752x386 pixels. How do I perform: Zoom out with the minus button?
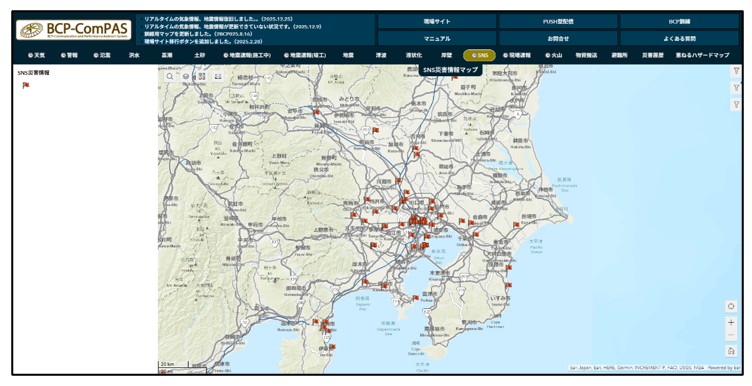pyautogui.click(x=731, y=334)
